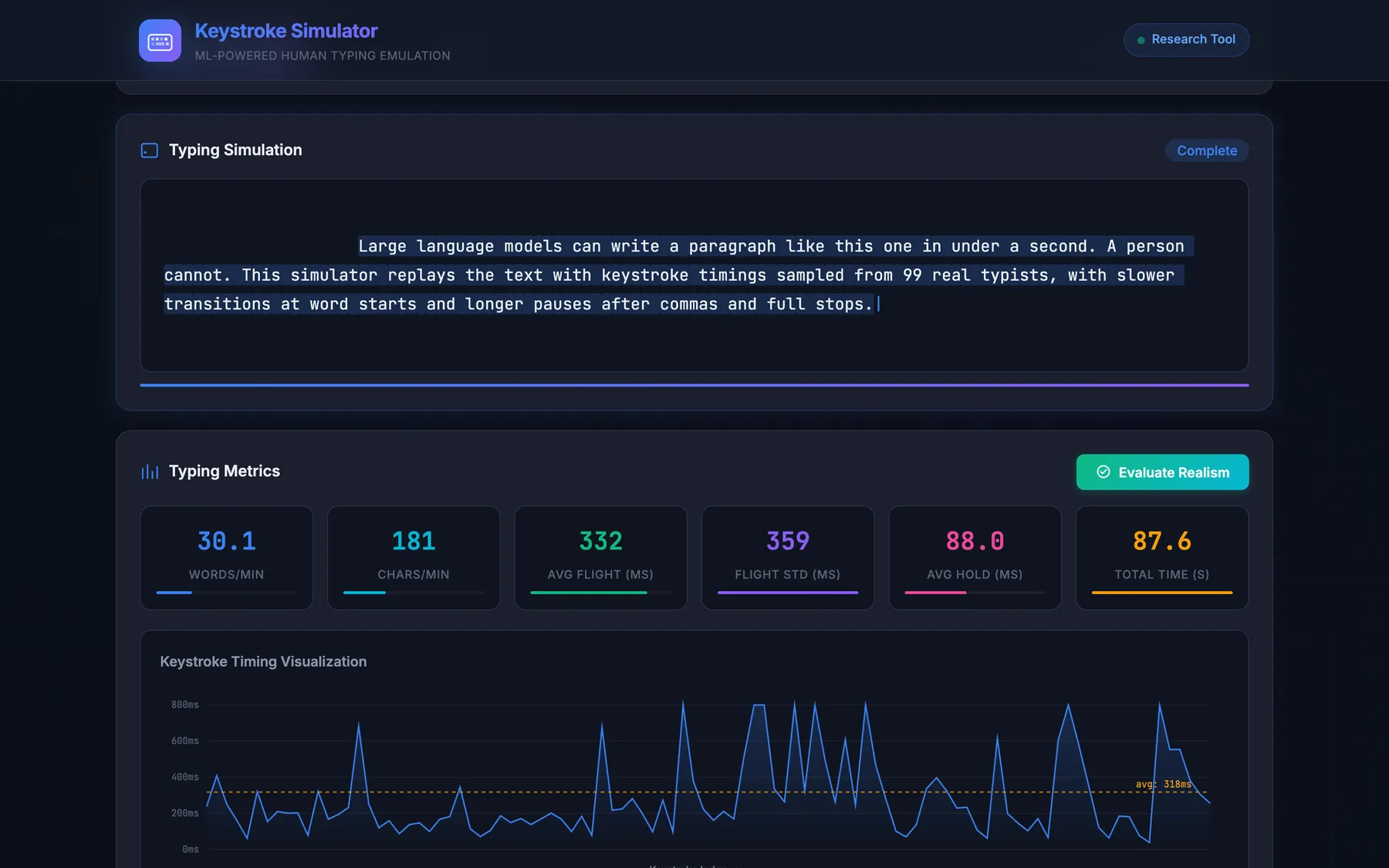Click the Evaluate Realism button
The image size is (1389, 868).
[x=1162, y=472]
